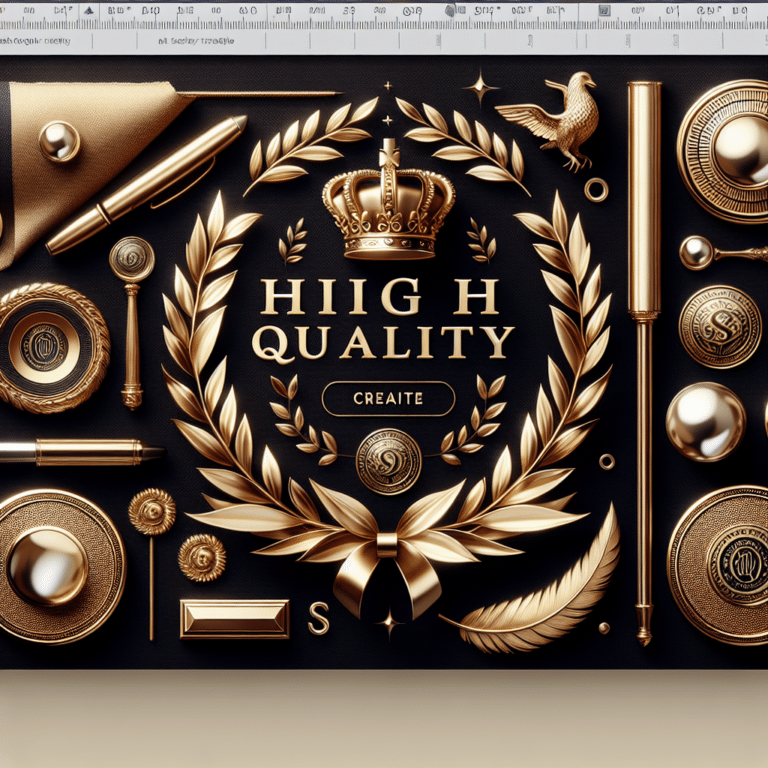Select the rectangular gold bar
The height and width of the screenshot is (768, 768).
point(233,618)
